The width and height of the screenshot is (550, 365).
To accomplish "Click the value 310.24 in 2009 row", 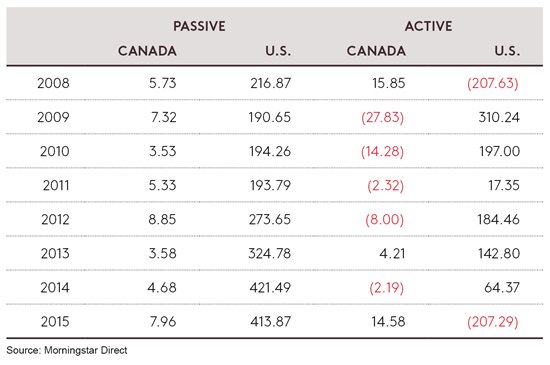I will (499, 117).
